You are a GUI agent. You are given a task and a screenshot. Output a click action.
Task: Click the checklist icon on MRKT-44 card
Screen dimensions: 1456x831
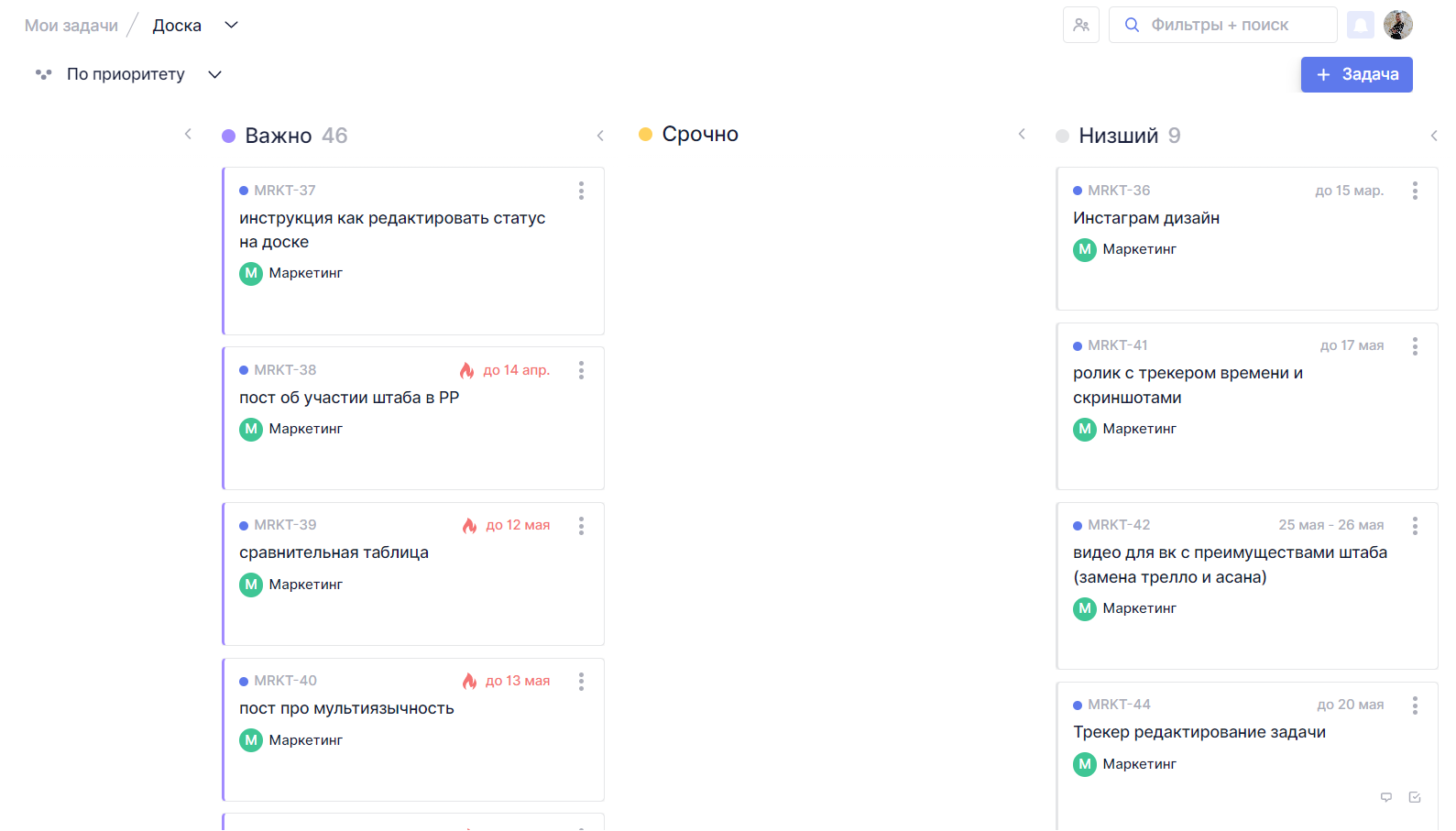click(x=1415, y=797)
